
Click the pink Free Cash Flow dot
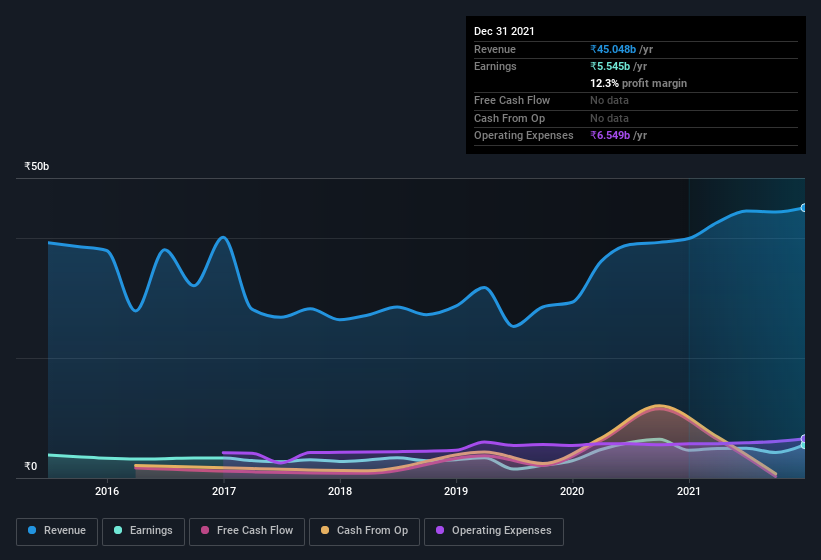pos(205,530)
